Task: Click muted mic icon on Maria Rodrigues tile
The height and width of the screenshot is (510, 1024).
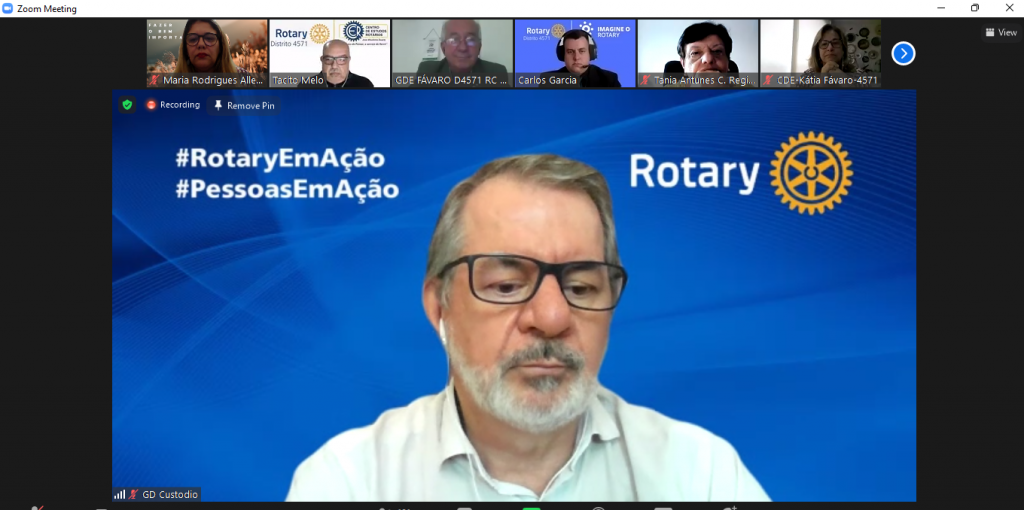Action: (x=155, y=80)
